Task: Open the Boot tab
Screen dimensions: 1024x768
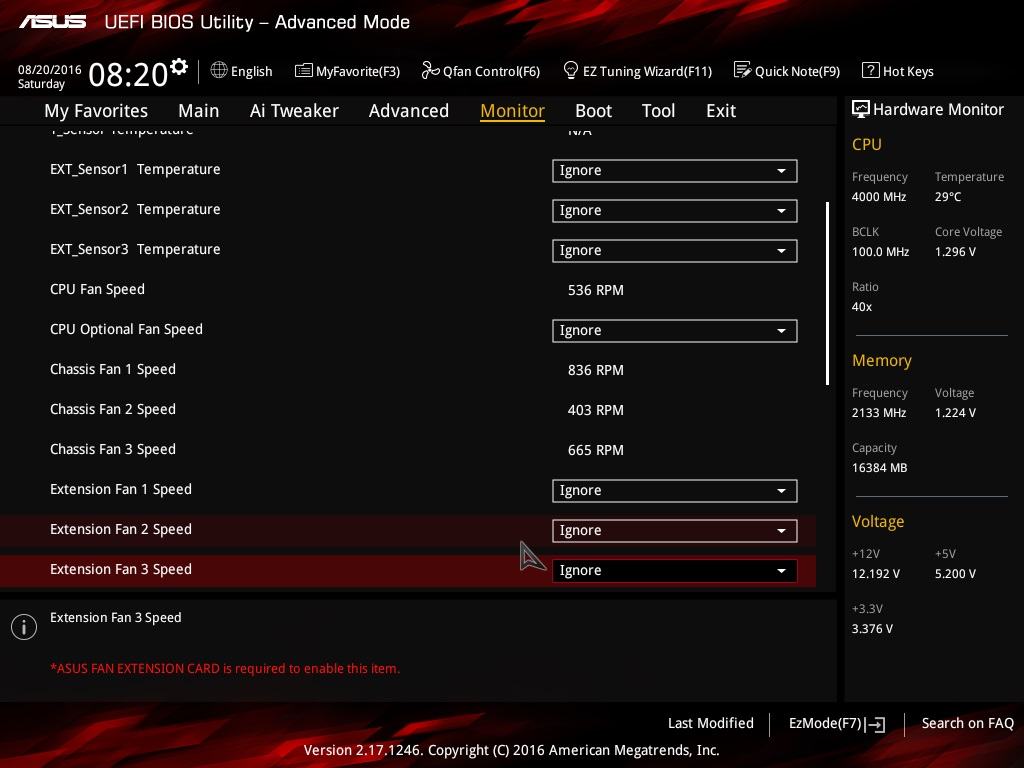Action: [x=593, y=111]
